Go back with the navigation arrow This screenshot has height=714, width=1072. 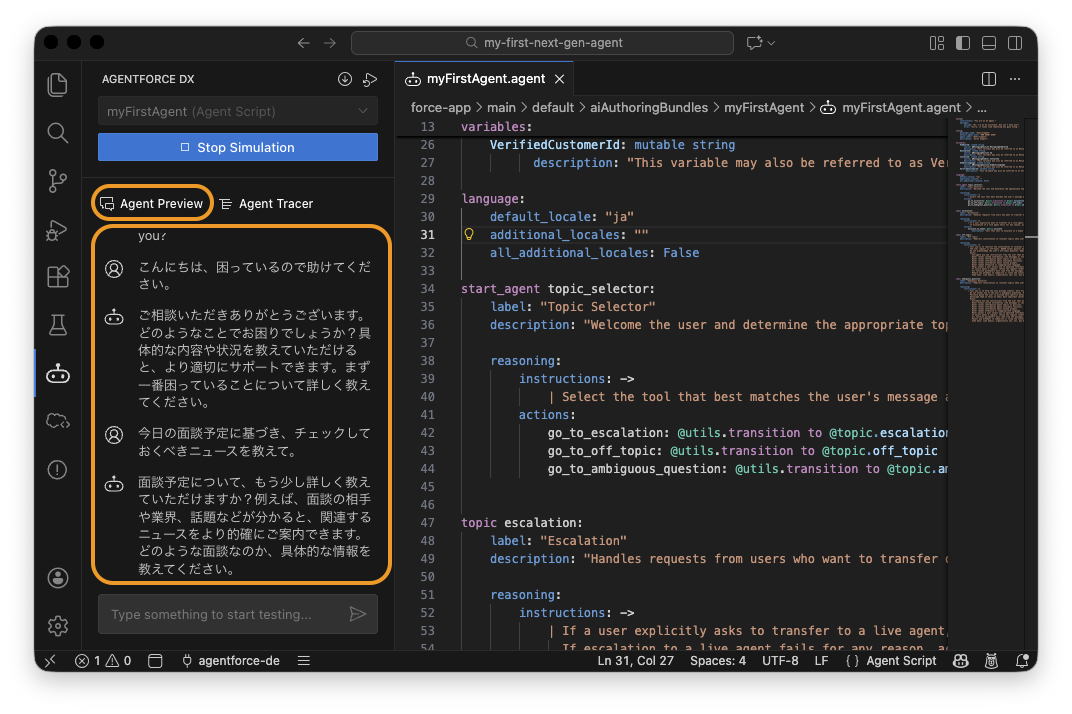coord(304,42)
